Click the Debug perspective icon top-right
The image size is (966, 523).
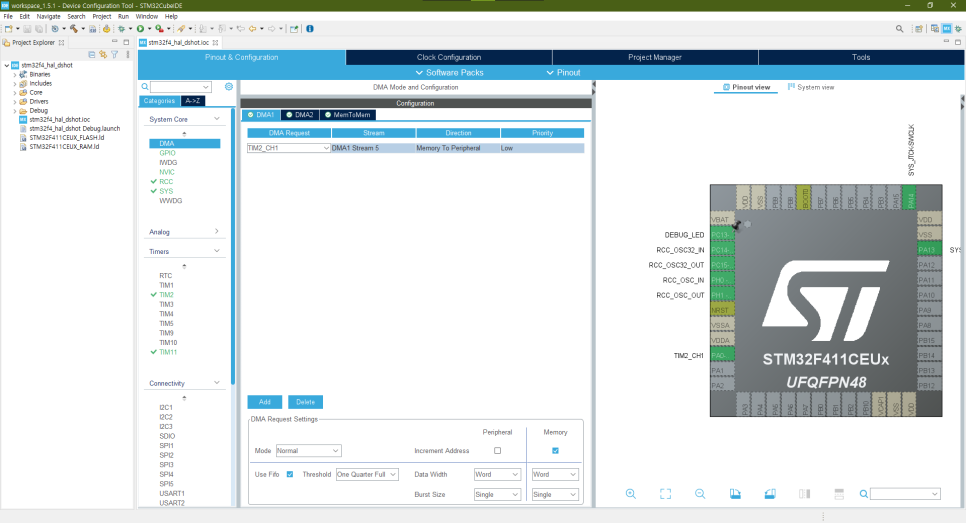click(958, 28)
